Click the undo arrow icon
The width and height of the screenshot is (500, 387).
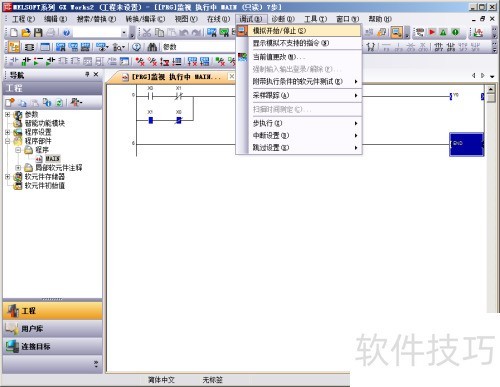pos(184,32)
